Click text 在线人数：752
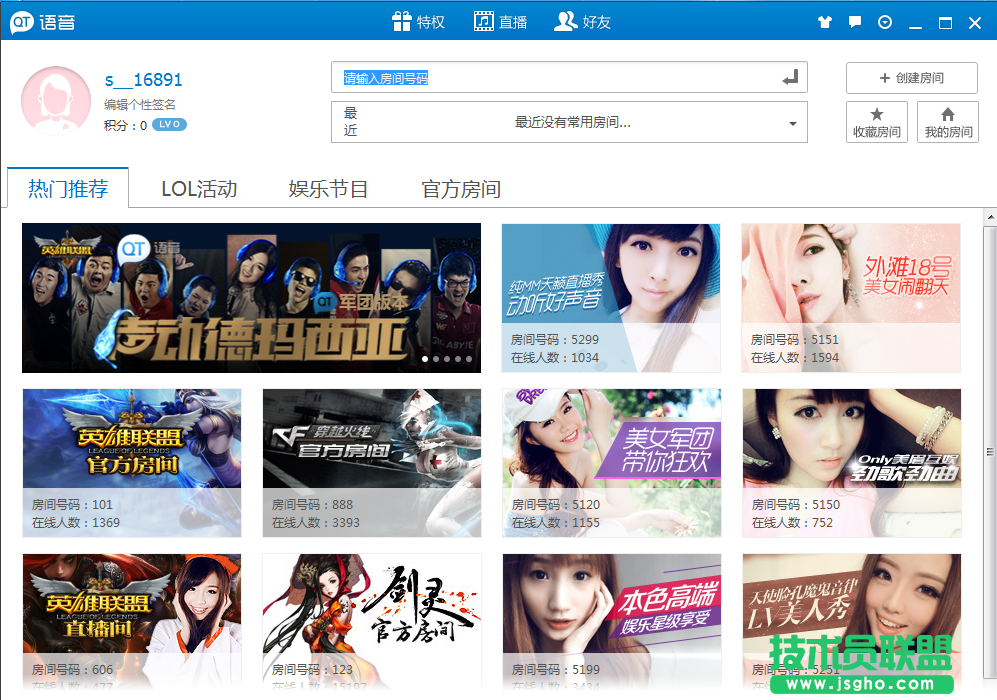Image resolution: width=997 pixels, height=700 pixels. click(x=792, y=523)
